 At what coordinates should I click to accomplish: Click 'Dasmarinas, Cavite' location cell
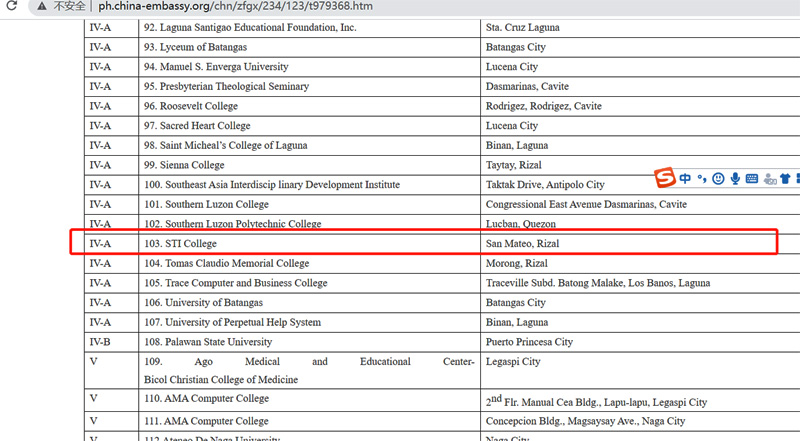point(527,86)
